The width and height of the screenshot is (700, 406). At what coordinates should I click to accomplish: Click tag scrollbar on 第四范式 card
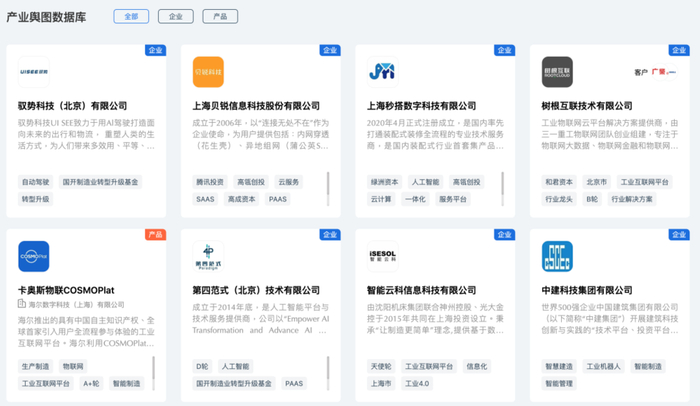[x=328, y=373]
